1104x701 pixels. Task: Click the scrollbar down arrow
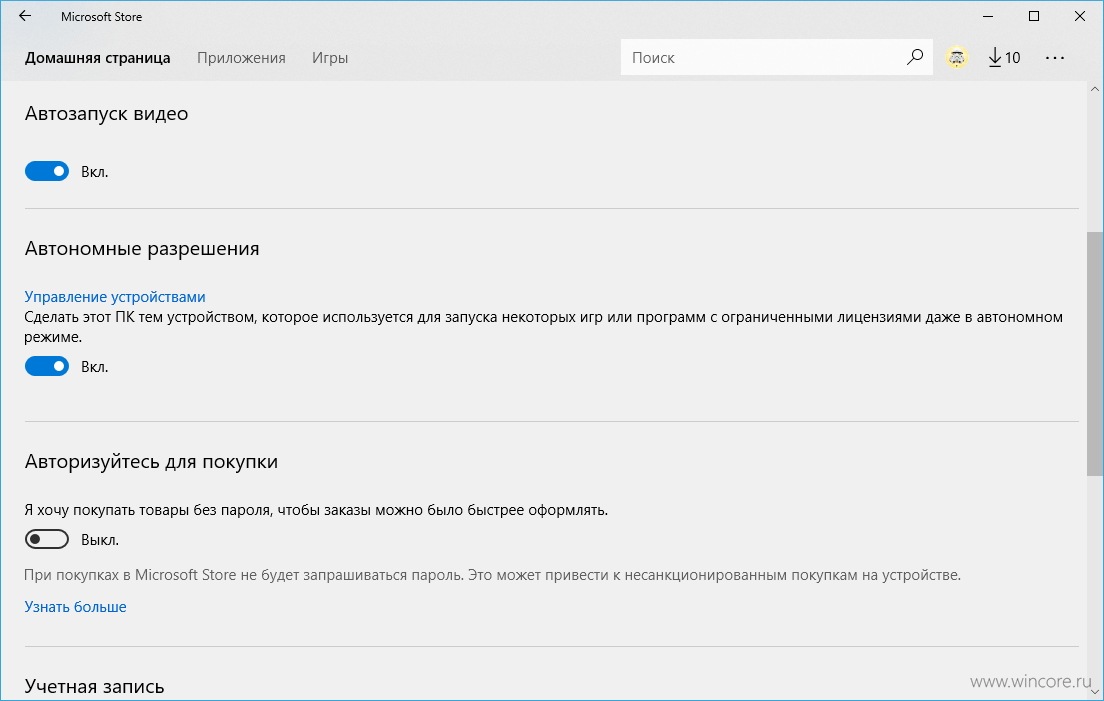[1095, 693]
